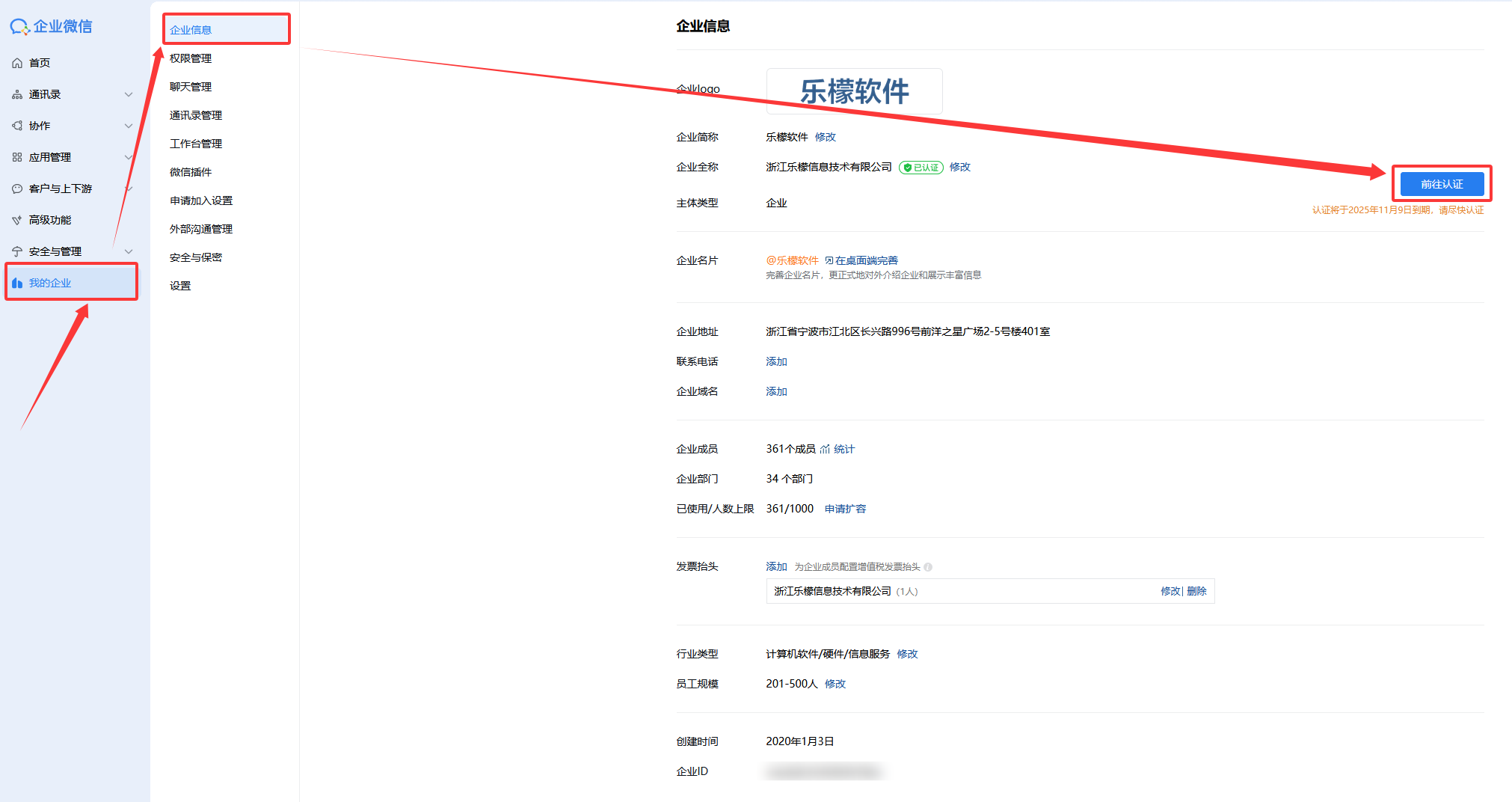Click the 统计 chart icon next to member count

pos(825,449)
